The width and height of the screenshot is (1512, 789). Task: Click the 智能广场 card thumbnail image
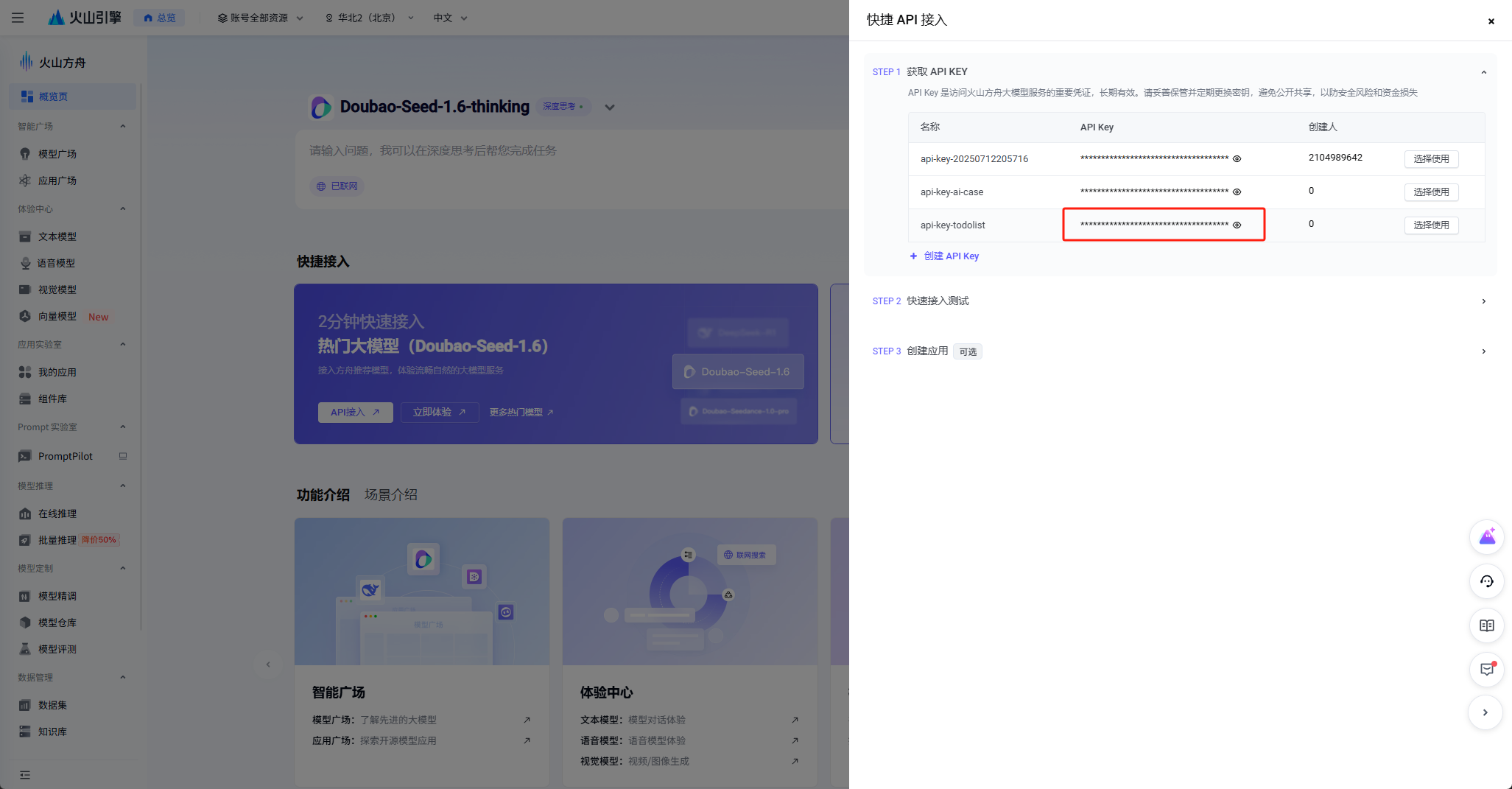pos(422,592)
